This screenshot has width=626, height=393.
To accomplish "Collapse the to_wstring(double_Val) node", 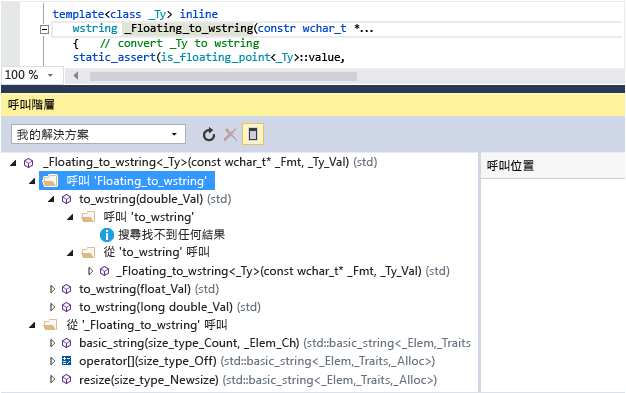I will (x=52, y=199).
